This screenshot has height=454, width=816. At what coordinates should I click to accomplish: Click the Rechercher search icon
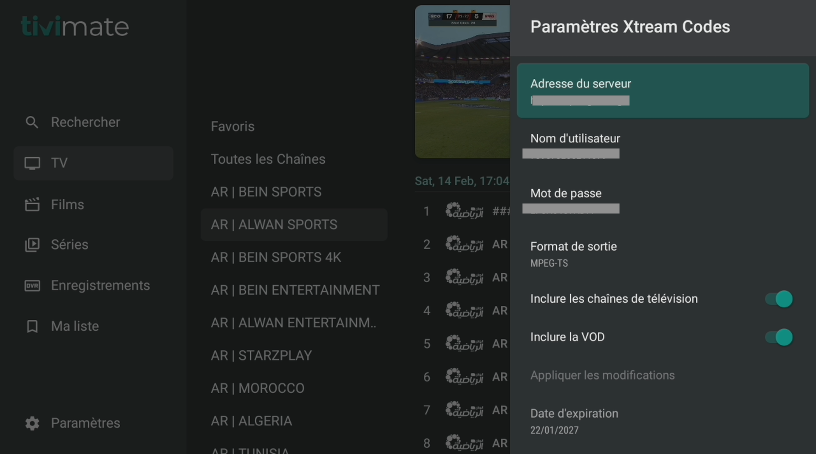click(x=32, y=122)
